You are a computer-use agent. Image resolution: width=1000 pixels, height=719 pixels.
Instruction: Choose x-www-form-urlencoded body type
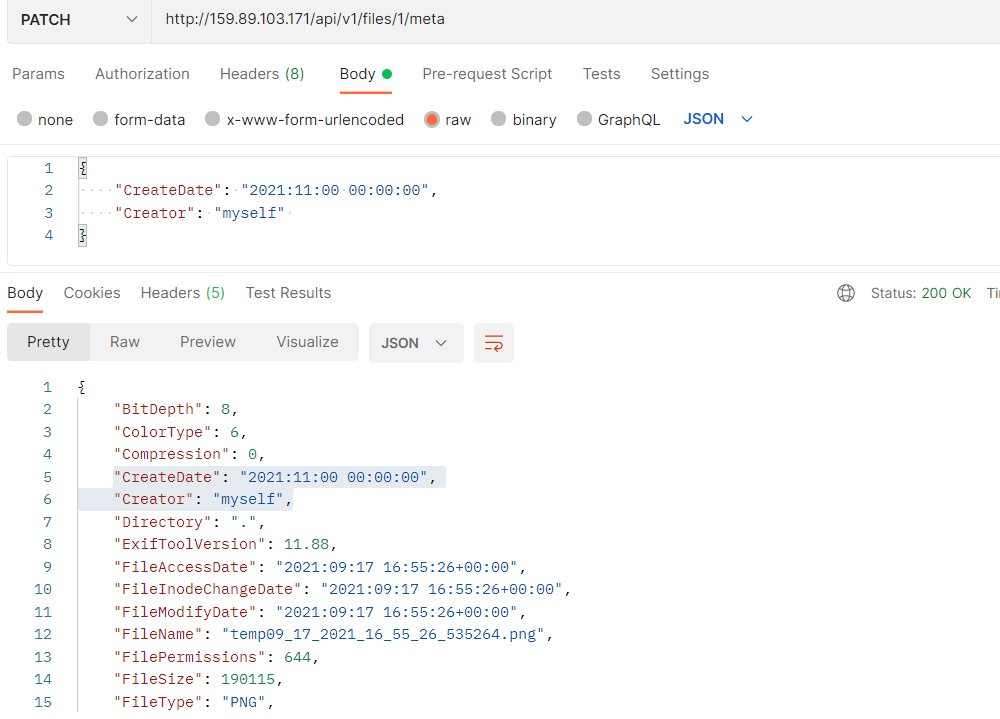213,119
